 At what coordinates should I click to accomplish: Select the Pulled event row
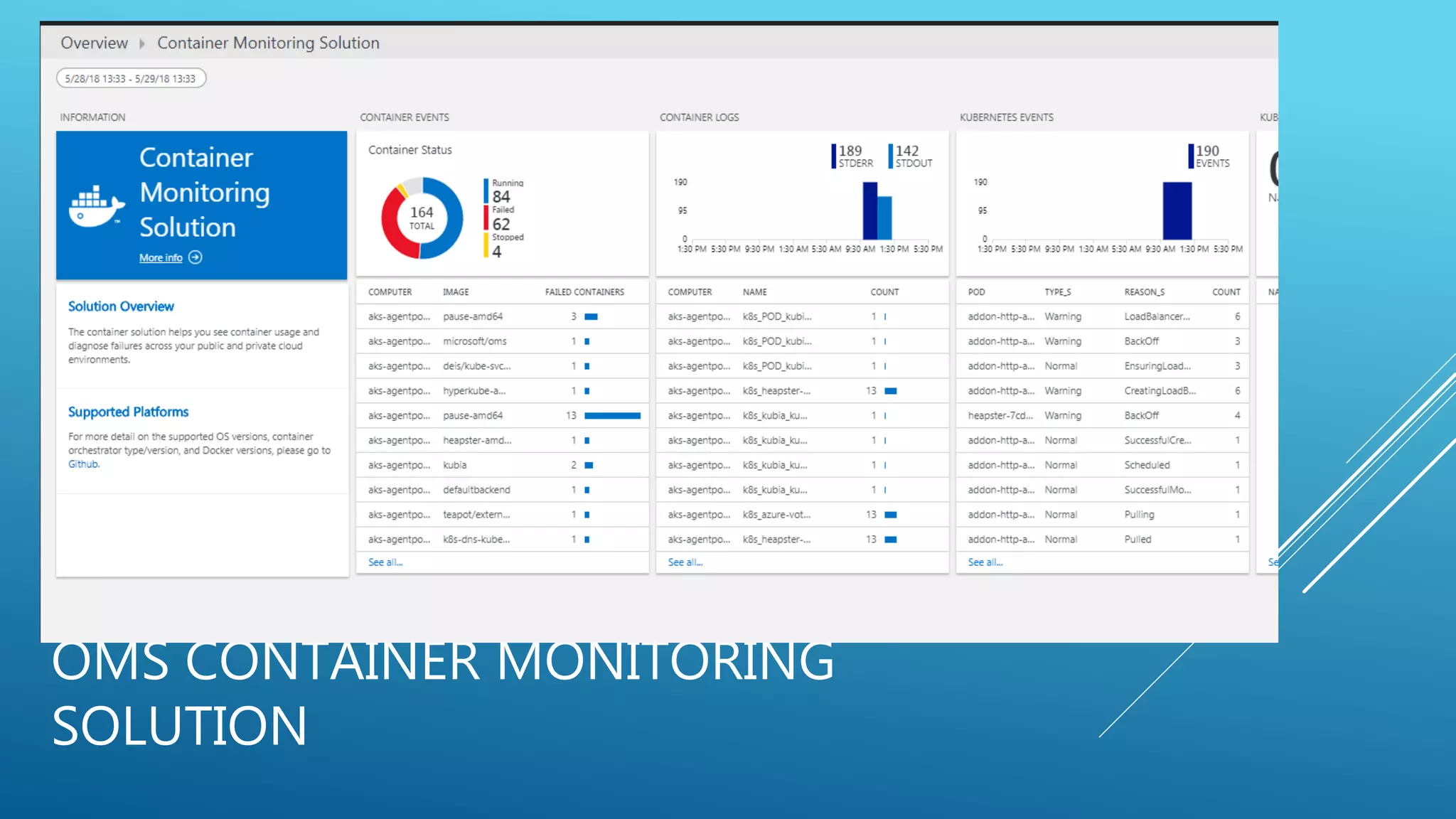coord(1102,540)
